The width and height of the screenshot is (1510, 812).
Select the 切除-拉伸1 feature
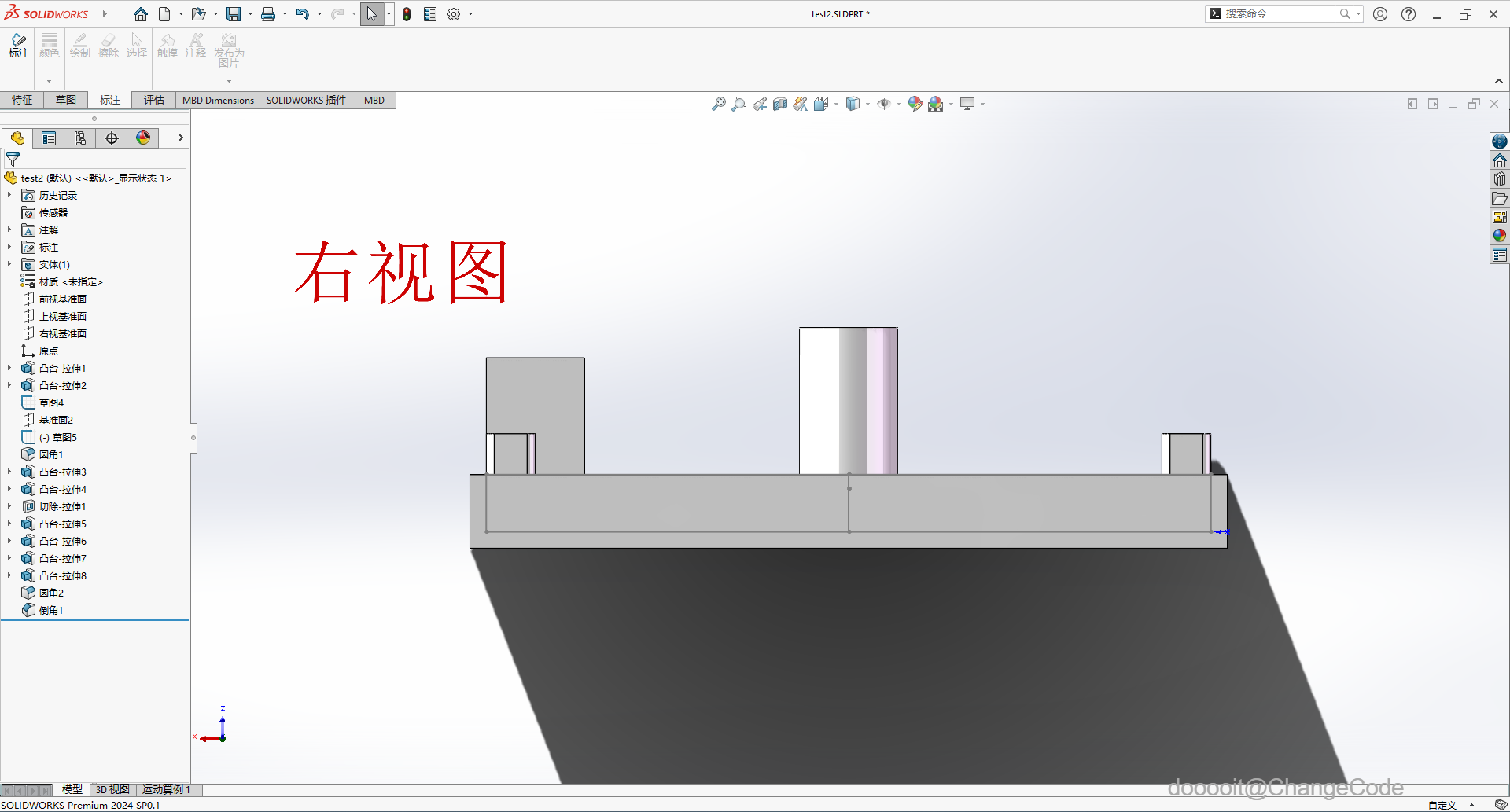(x=62, y=506)
